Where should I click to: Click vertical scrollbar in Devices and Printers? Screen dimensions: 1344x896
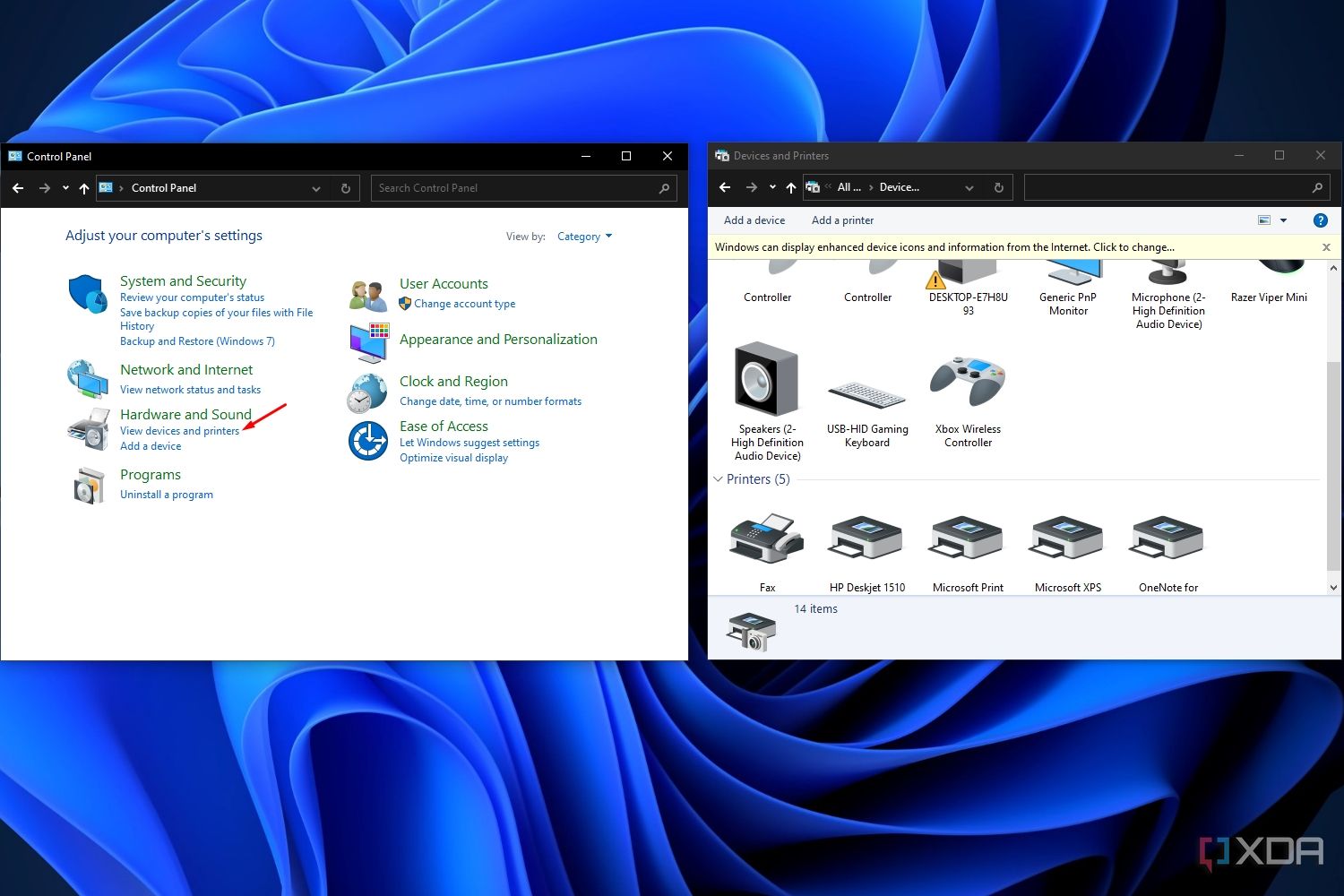click(x=1333, y=466)
